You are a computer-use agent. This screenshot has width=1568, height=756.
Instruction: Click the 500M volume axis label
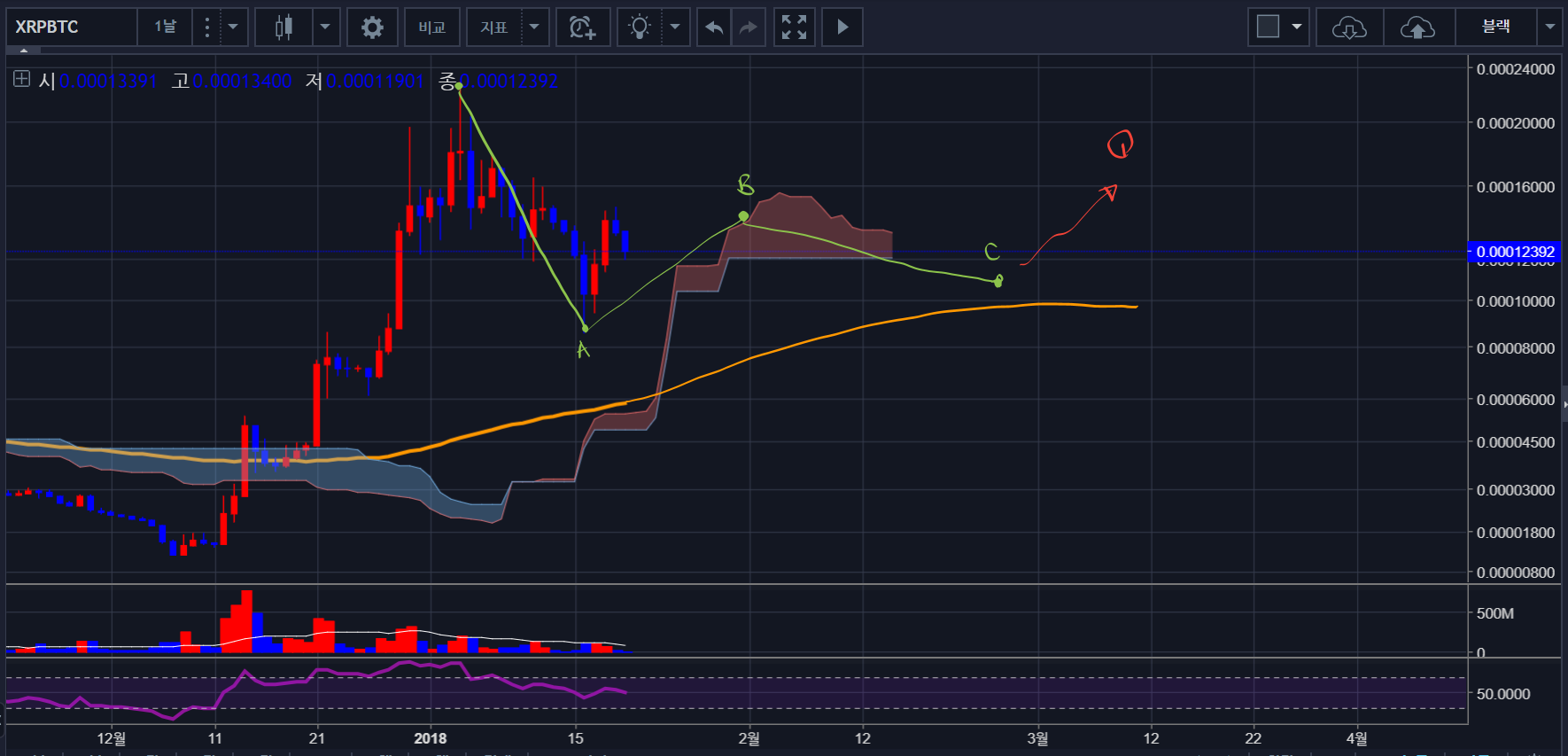click(x=1494, y=613)
